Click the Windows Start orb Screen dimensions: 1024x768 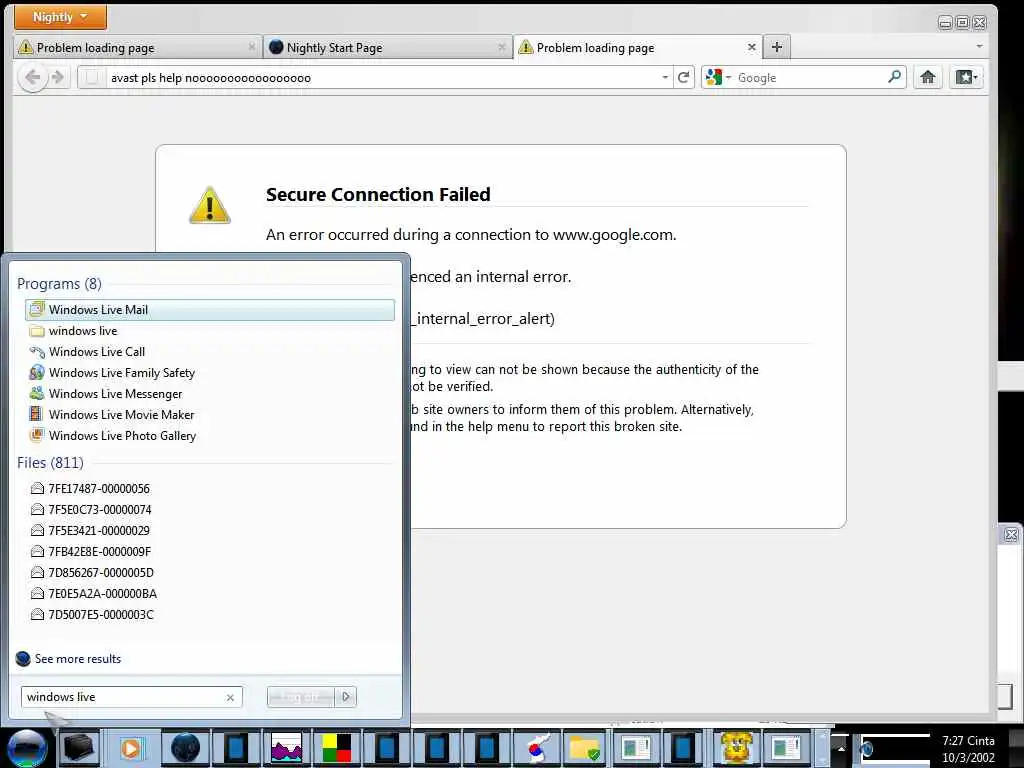click(x=27, y=748)
